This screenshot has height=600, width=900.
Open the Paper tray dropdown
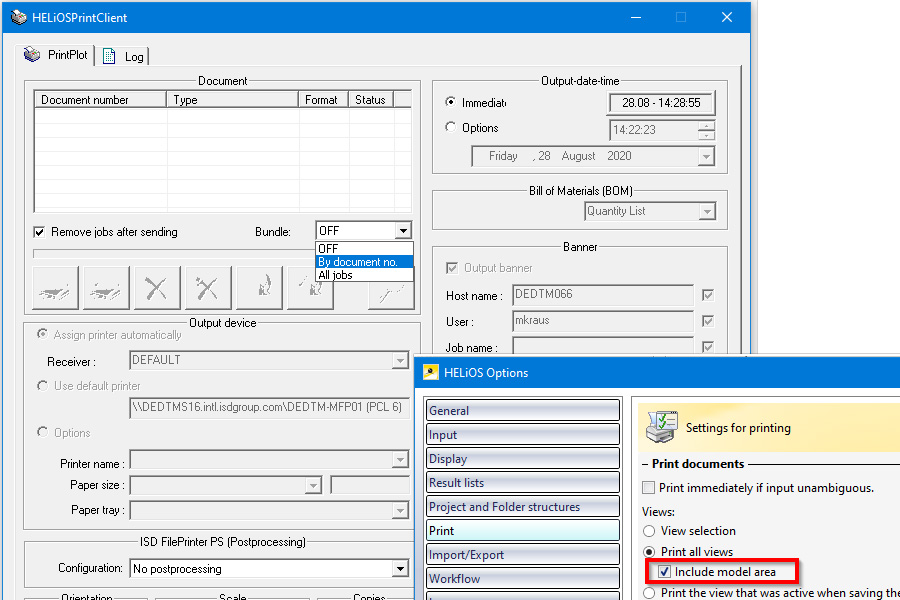click(400, 510)
